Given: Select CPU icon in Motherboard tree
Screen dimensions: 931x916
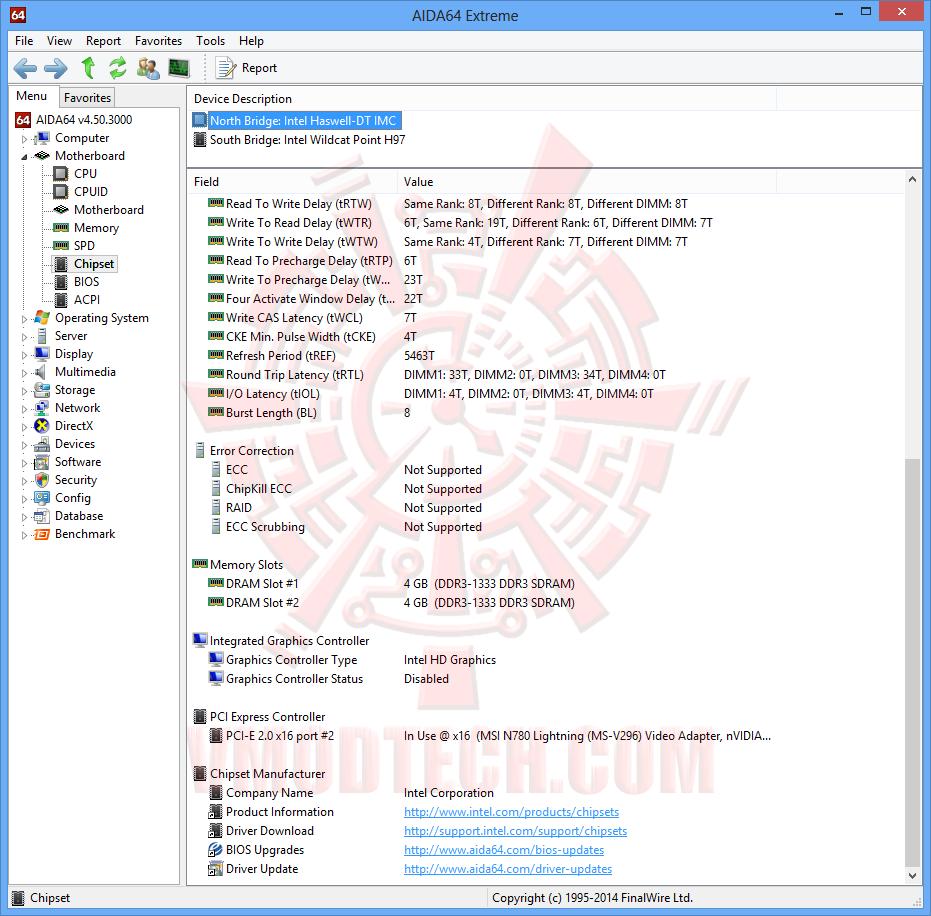Looking at the screenshot, I should coord(61,173).
